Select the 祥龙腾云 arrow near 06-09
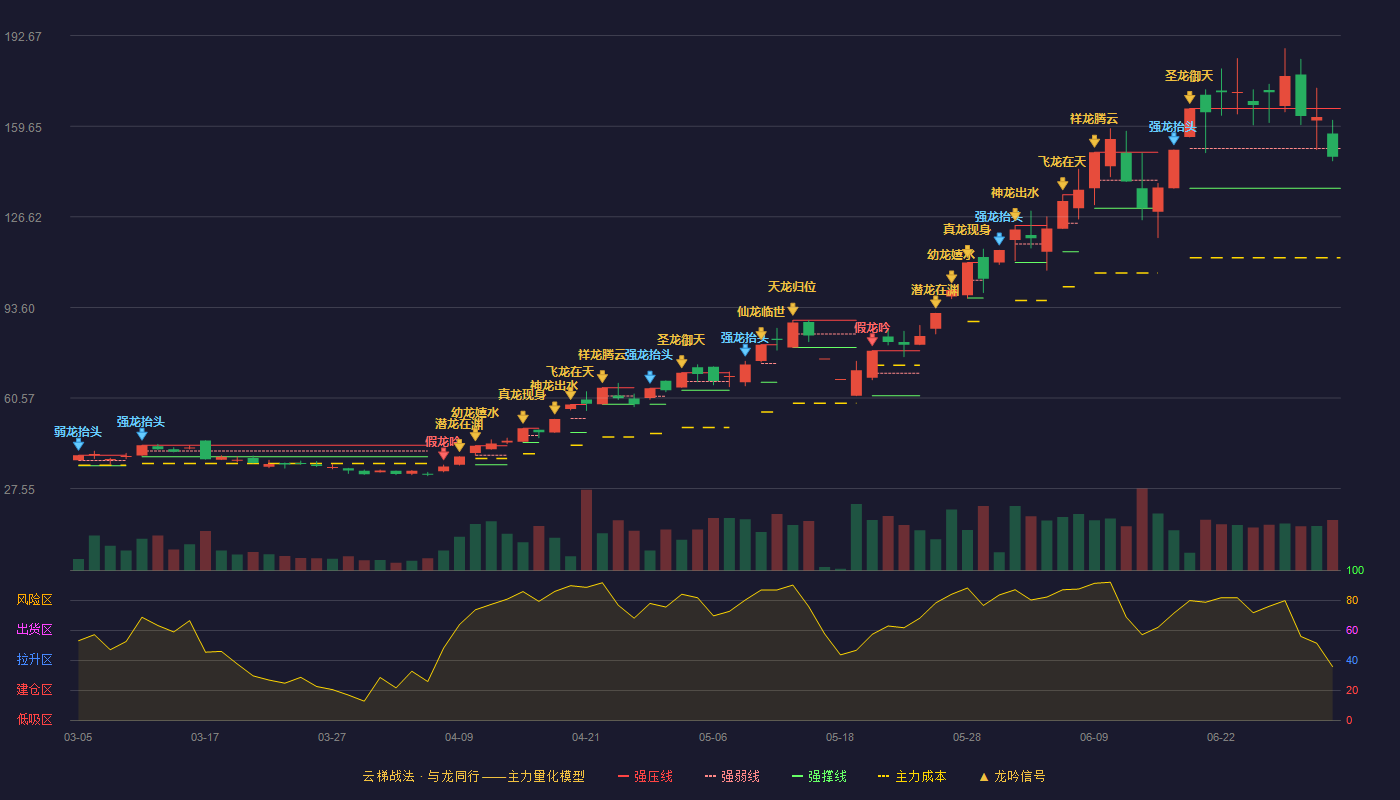Image resolution: width=1400 pixels, height=800 pixels. click(x=1094, y=141)
